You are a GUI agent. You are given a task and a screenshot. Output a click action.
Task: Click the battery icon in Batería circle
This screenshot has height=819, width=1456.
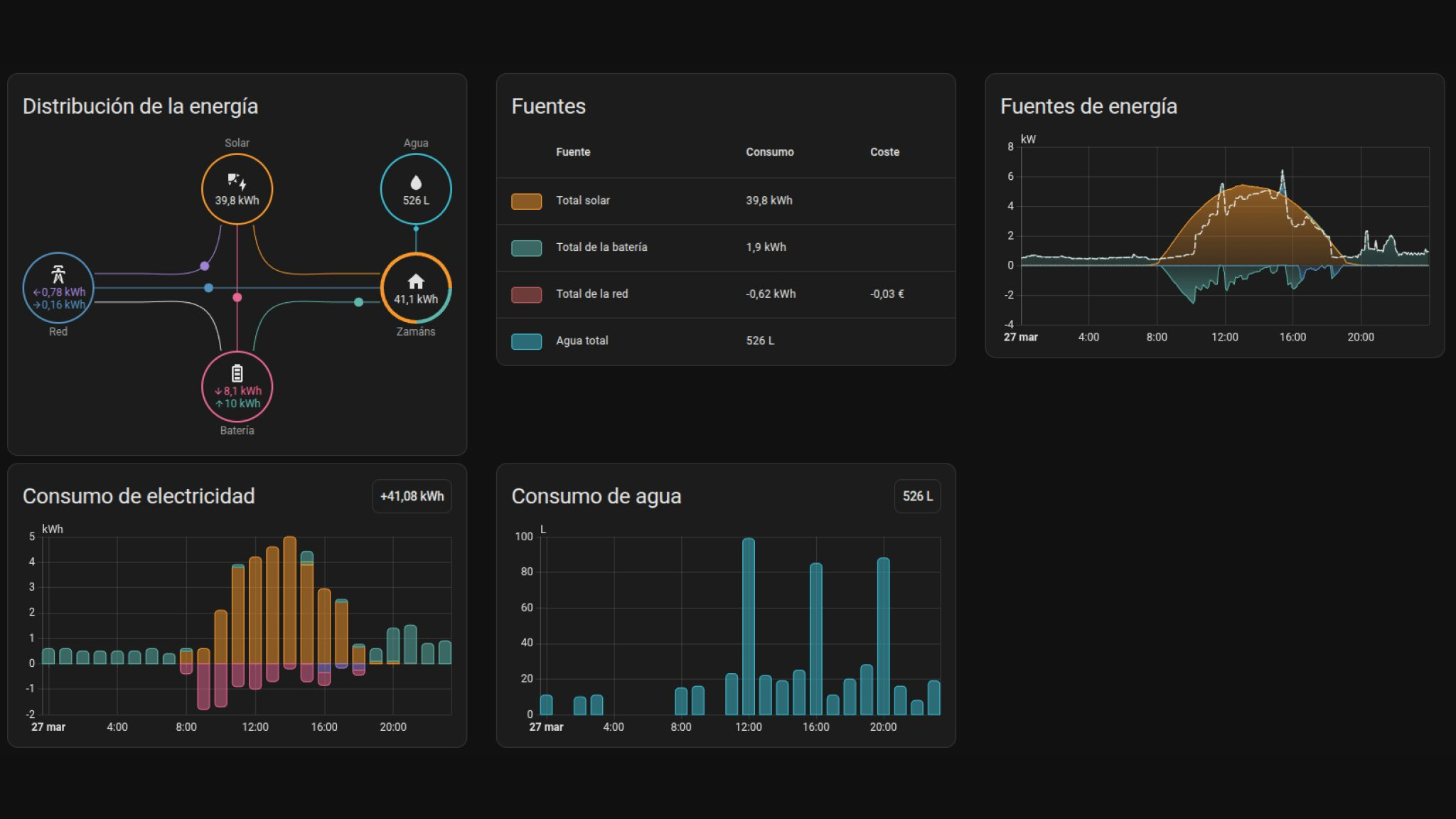point(237,373)
